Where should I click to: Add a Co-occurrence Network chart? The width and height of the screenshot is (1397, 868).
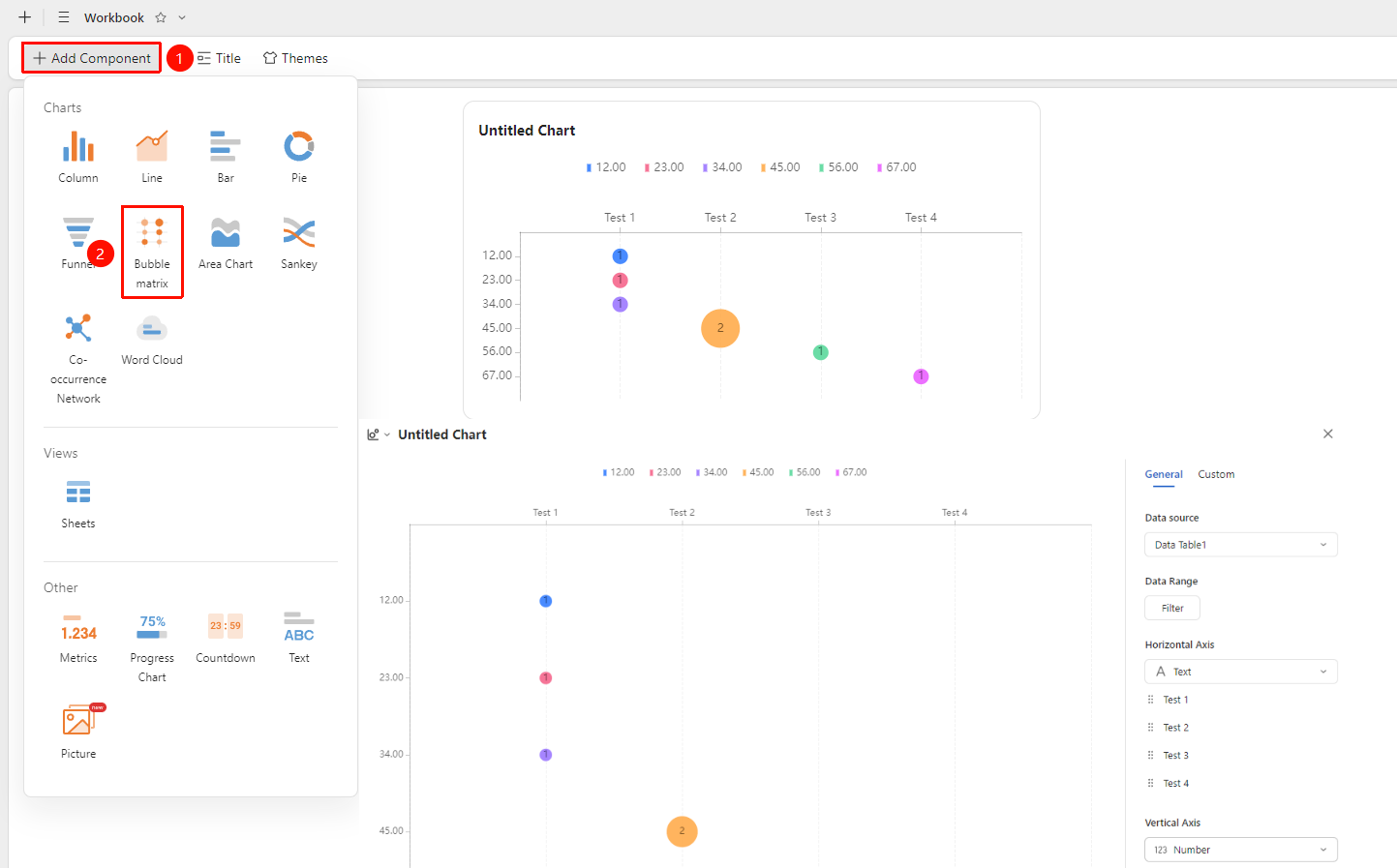click(x=78, y=358)
